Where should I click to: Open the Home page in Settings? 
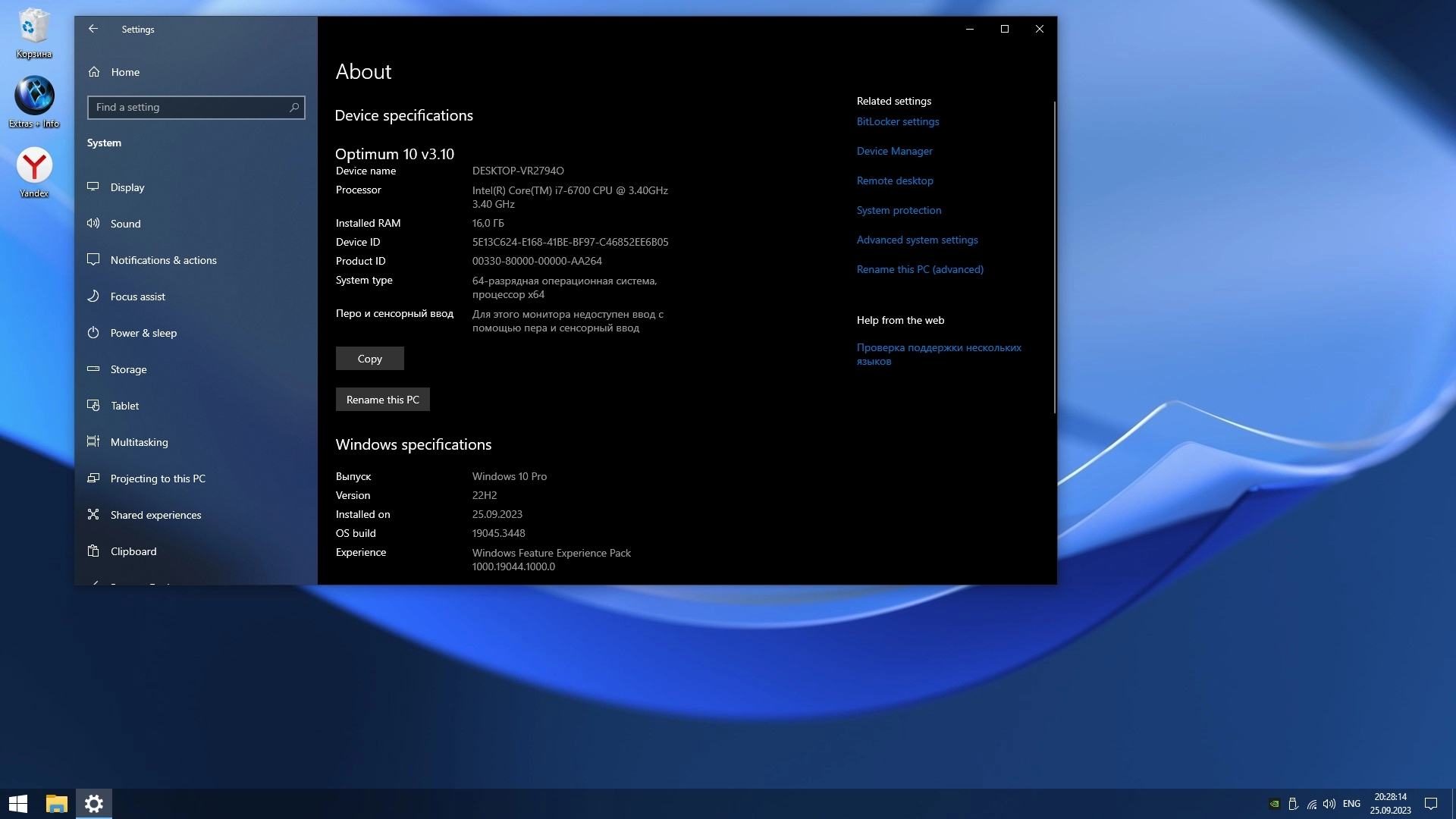(125, 72)
